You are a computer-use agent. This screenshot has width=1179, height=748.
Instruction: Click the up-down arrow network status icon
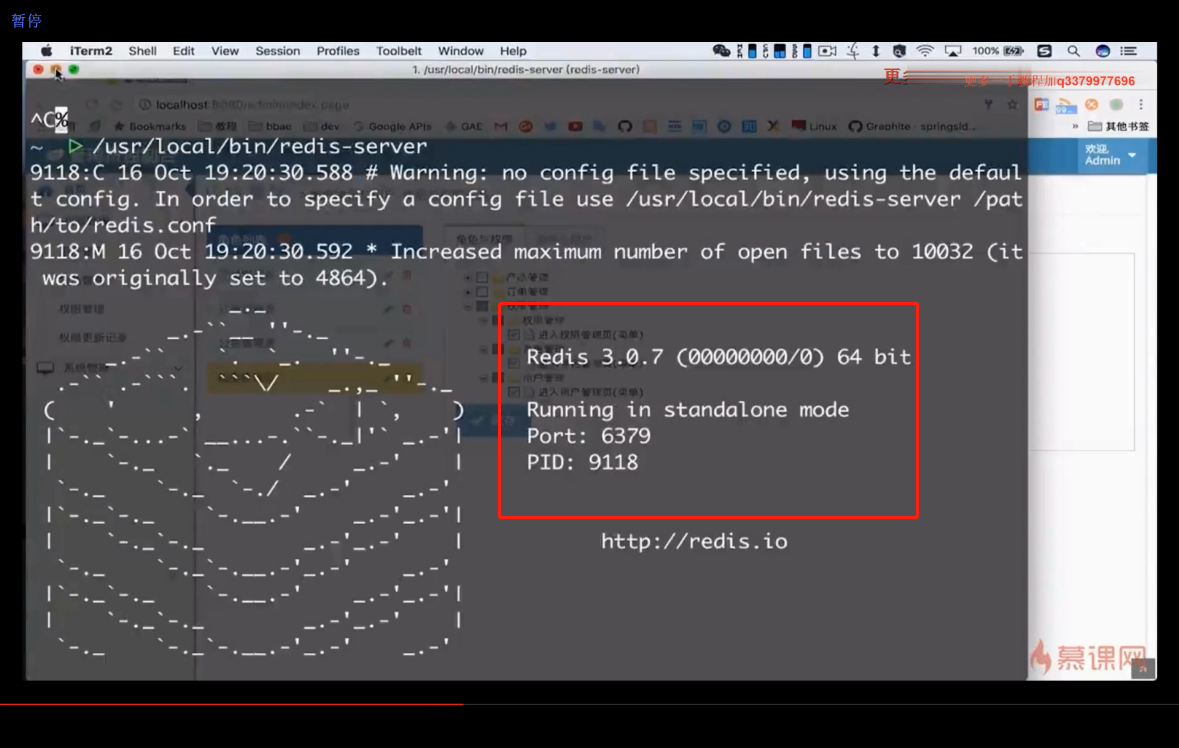pyautogui.click(x=876, y=51)
